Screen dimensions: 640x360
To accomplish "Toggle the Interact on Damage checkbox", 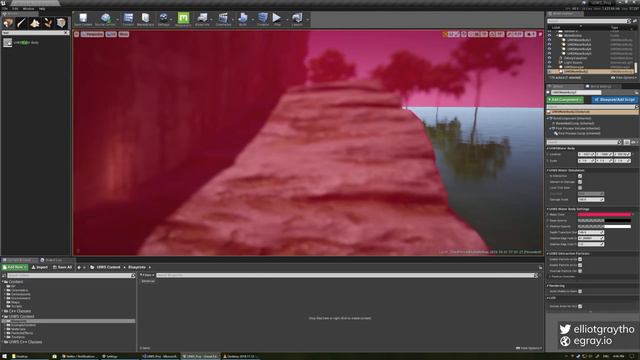I will 580,182.
